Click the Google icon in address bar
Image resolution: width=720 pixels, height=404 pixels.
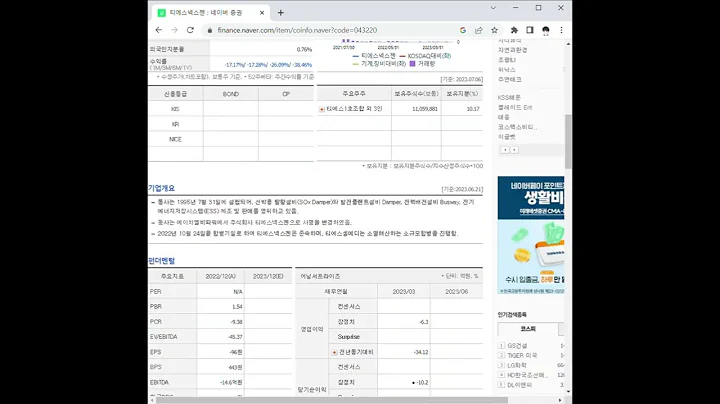463,30
